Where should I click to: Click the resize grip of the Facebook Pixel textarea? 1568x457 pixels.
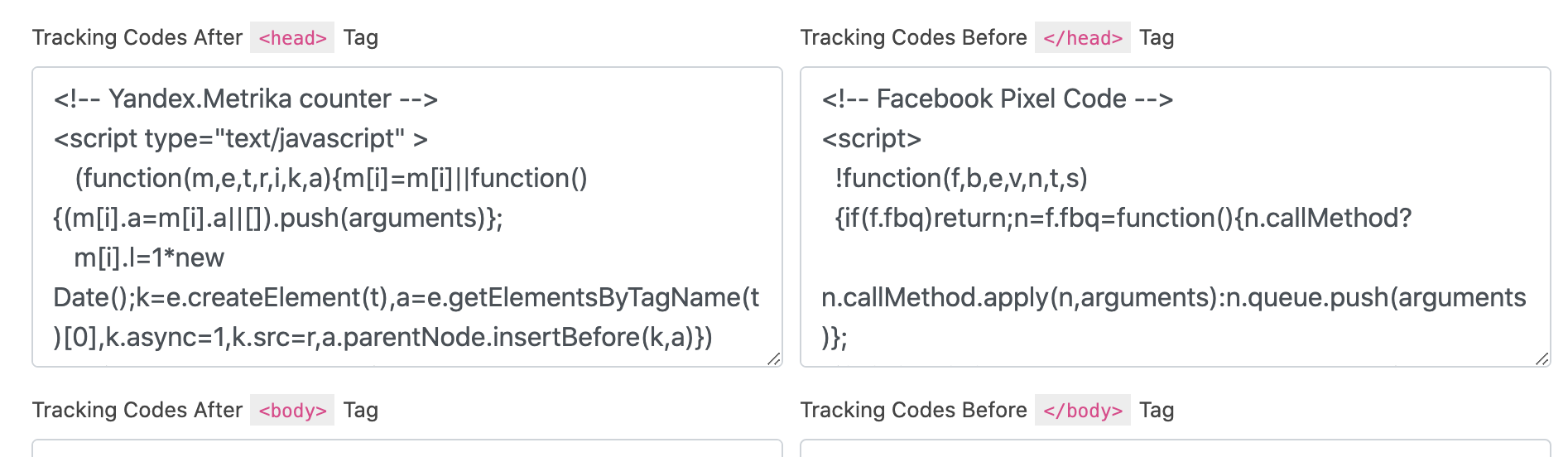(1542, 358)
